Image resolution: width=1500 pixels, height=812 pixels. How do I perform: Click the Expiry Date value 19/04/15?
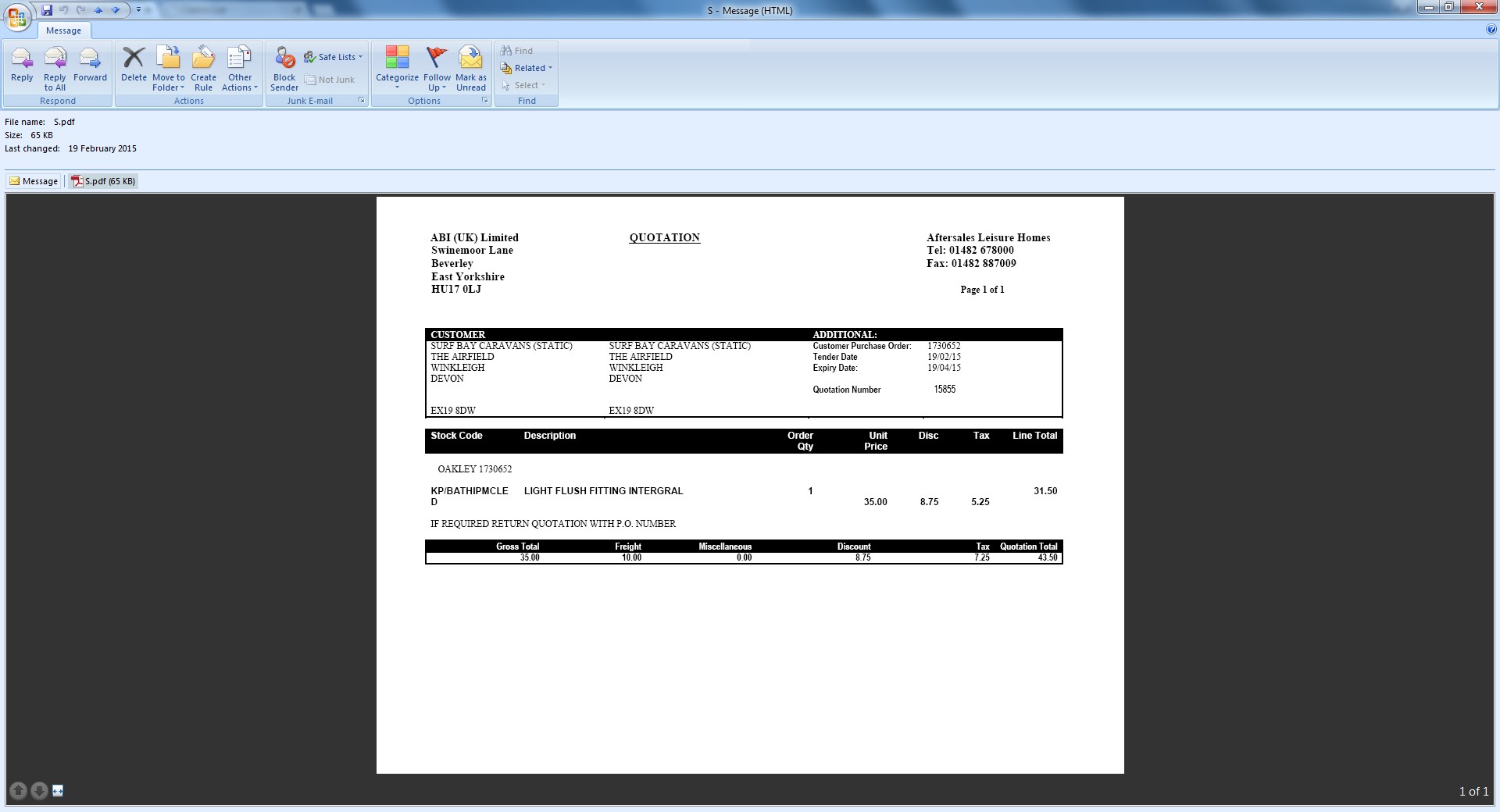(944, 368)
